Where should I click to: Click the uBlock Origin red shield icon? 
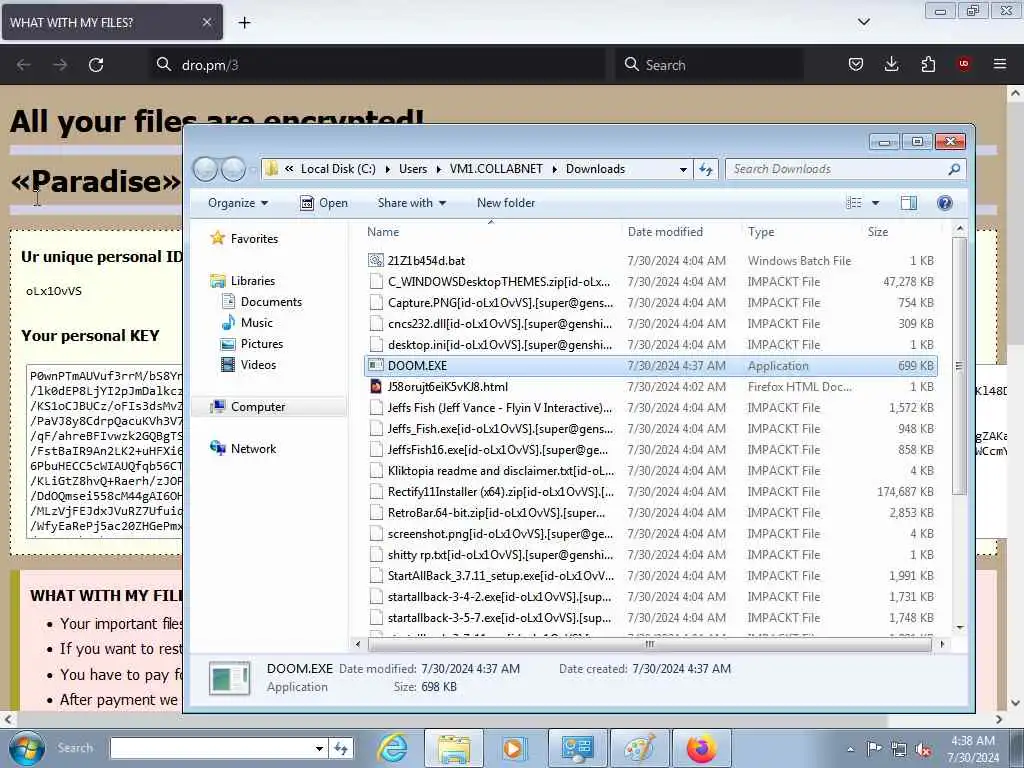(x=964, y=64)
